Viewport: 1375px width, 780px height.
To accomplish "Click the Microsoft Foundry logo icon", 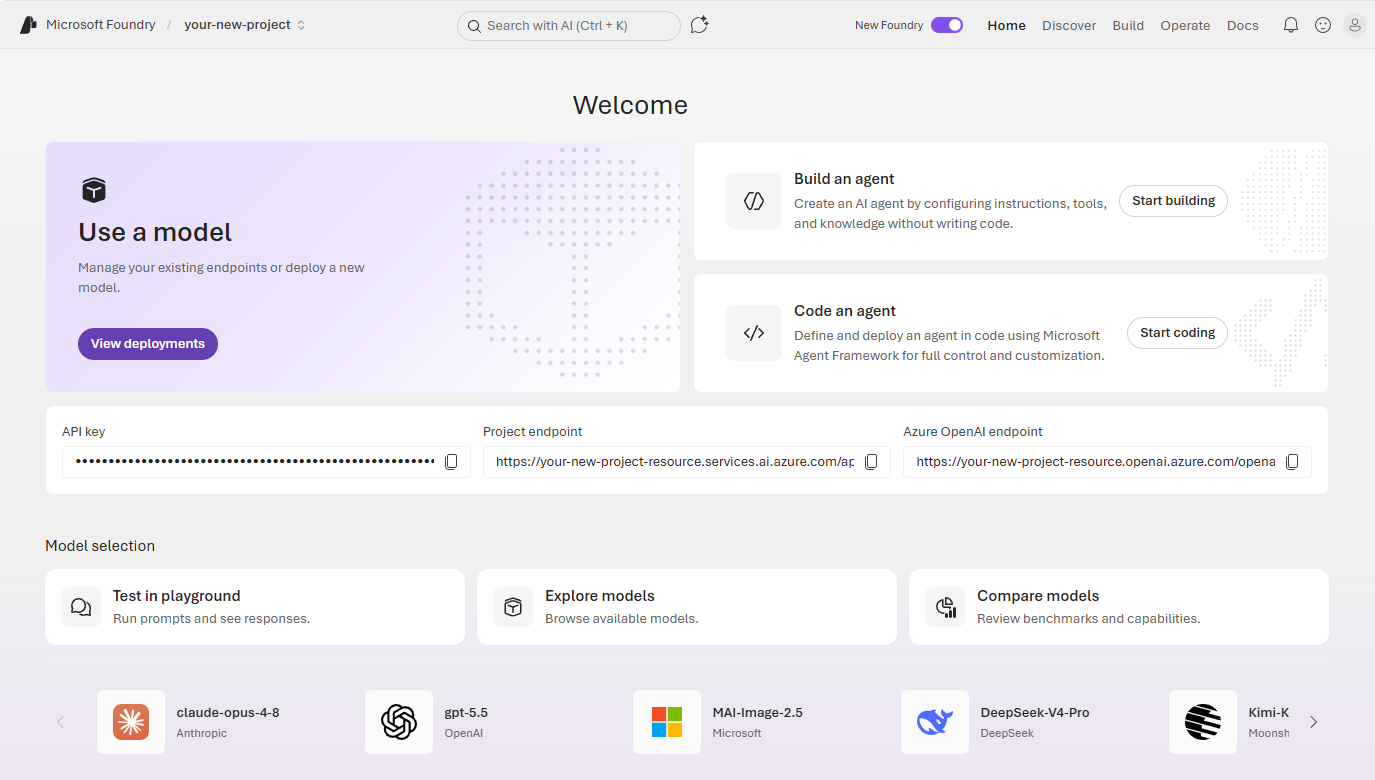I will [x=29, y=25].
